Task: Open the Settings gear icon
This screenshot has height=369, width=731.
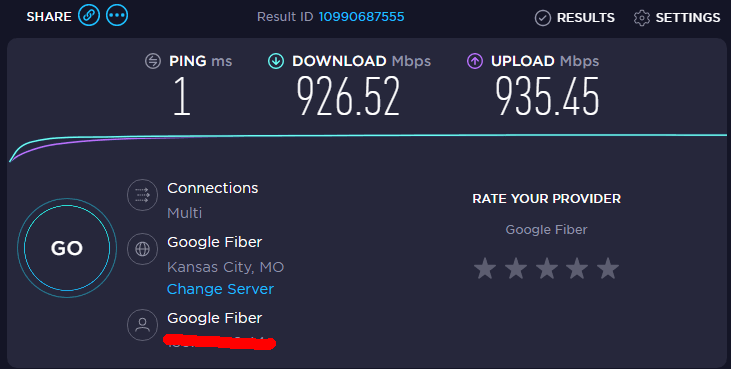Action: 642,18
